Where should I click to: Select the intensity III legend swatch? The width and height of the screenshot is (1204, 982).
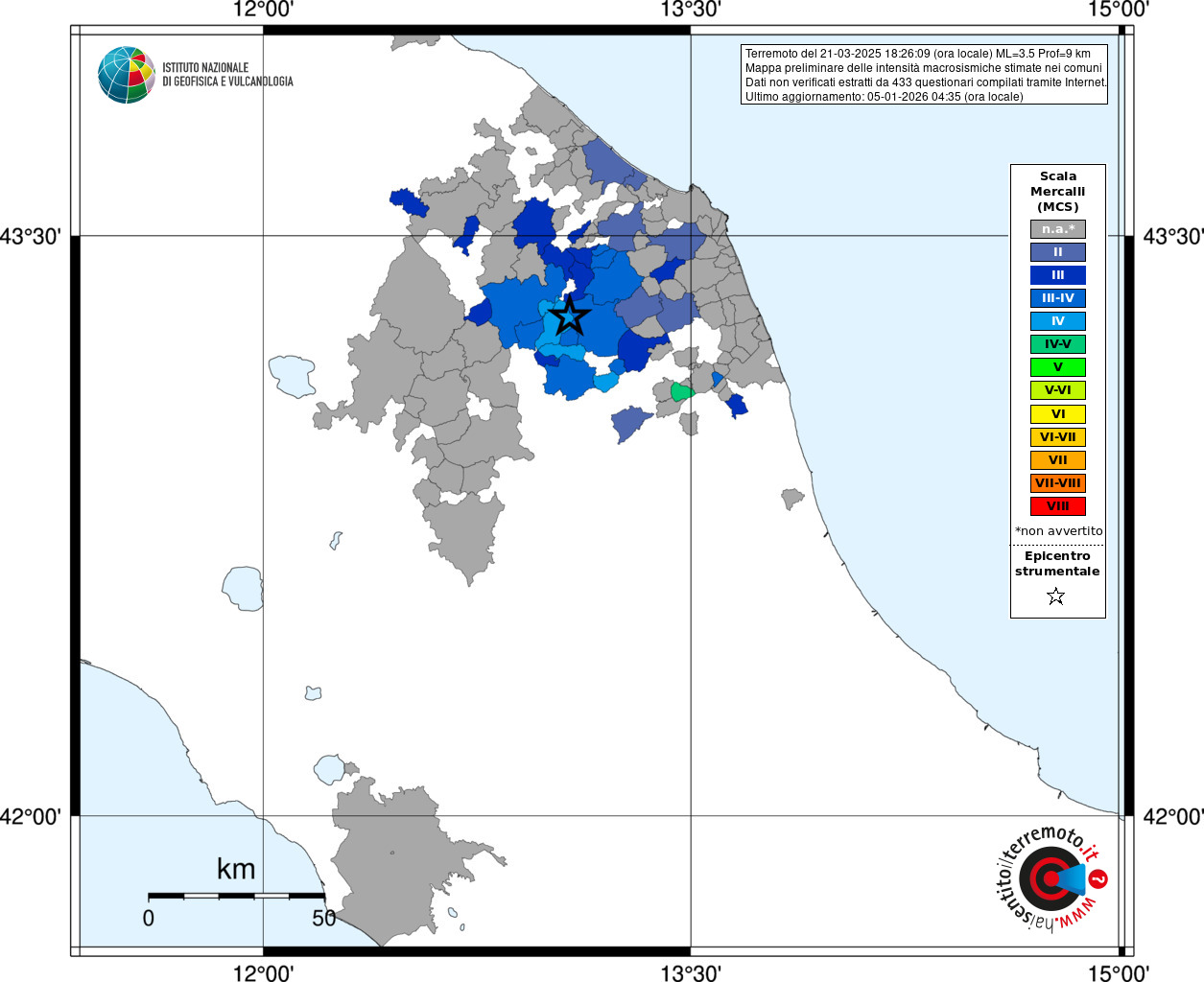click(1057, 275)
